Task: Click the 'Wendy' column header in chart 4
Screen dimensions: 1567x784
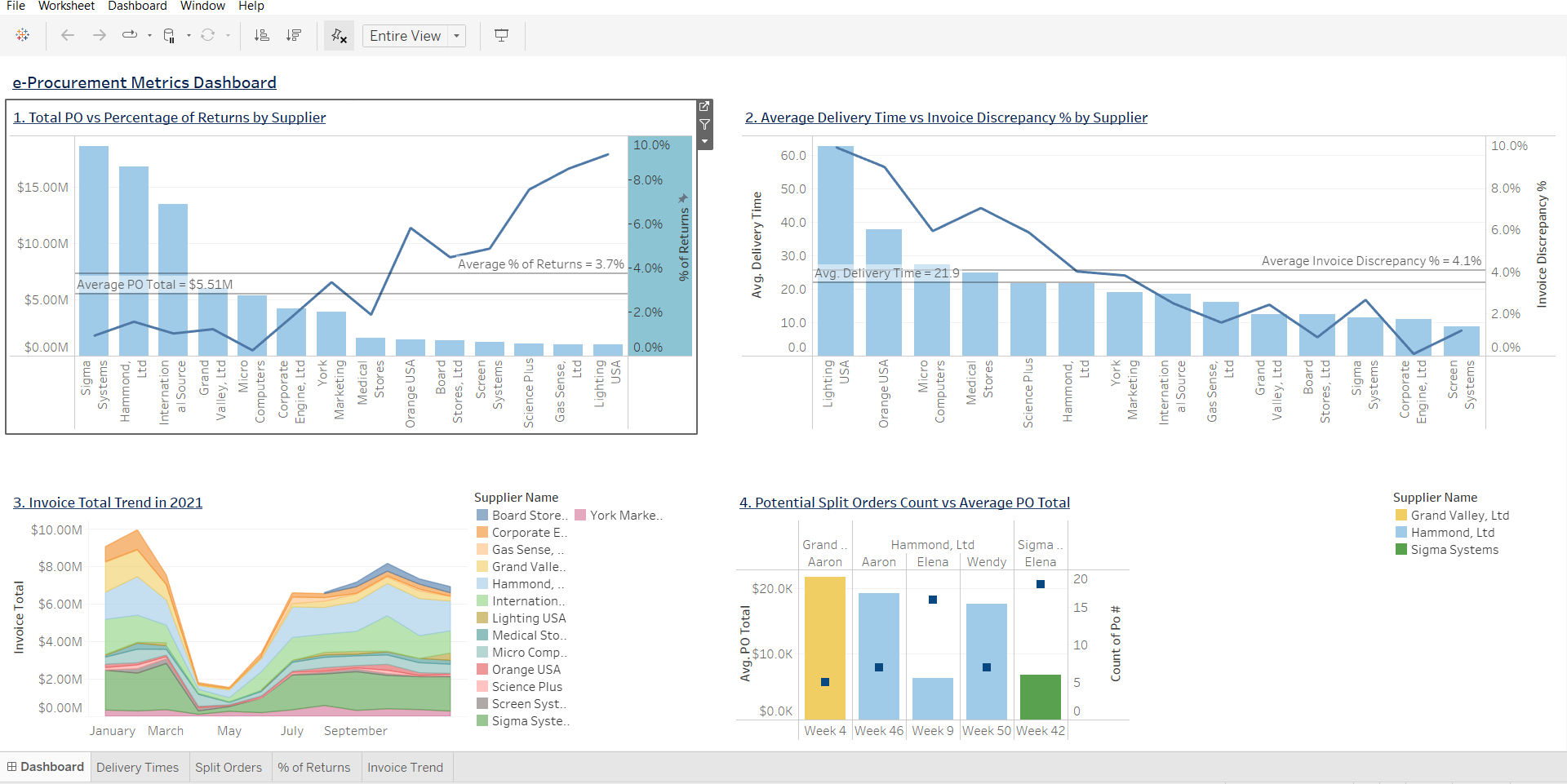Action: tap(987, 562)
